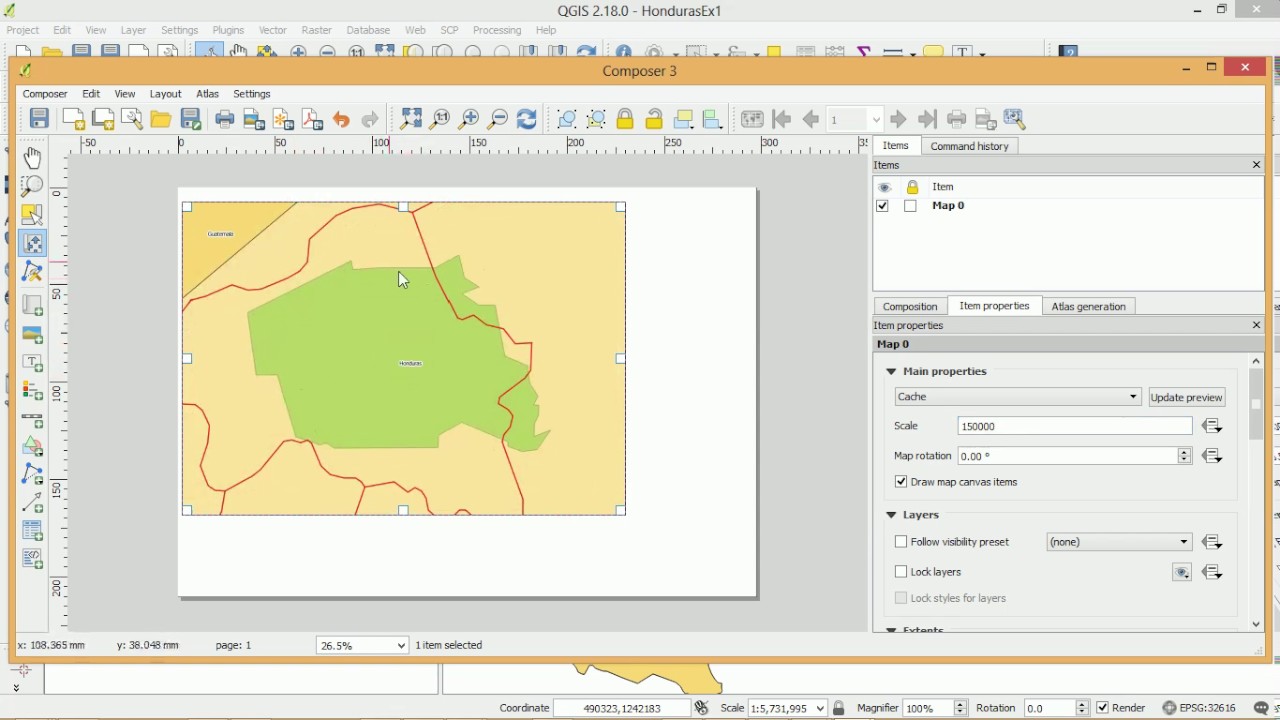Screen dimensions: 1280x720
Task: Click the Update preview button
Action: pos(1186,397)
